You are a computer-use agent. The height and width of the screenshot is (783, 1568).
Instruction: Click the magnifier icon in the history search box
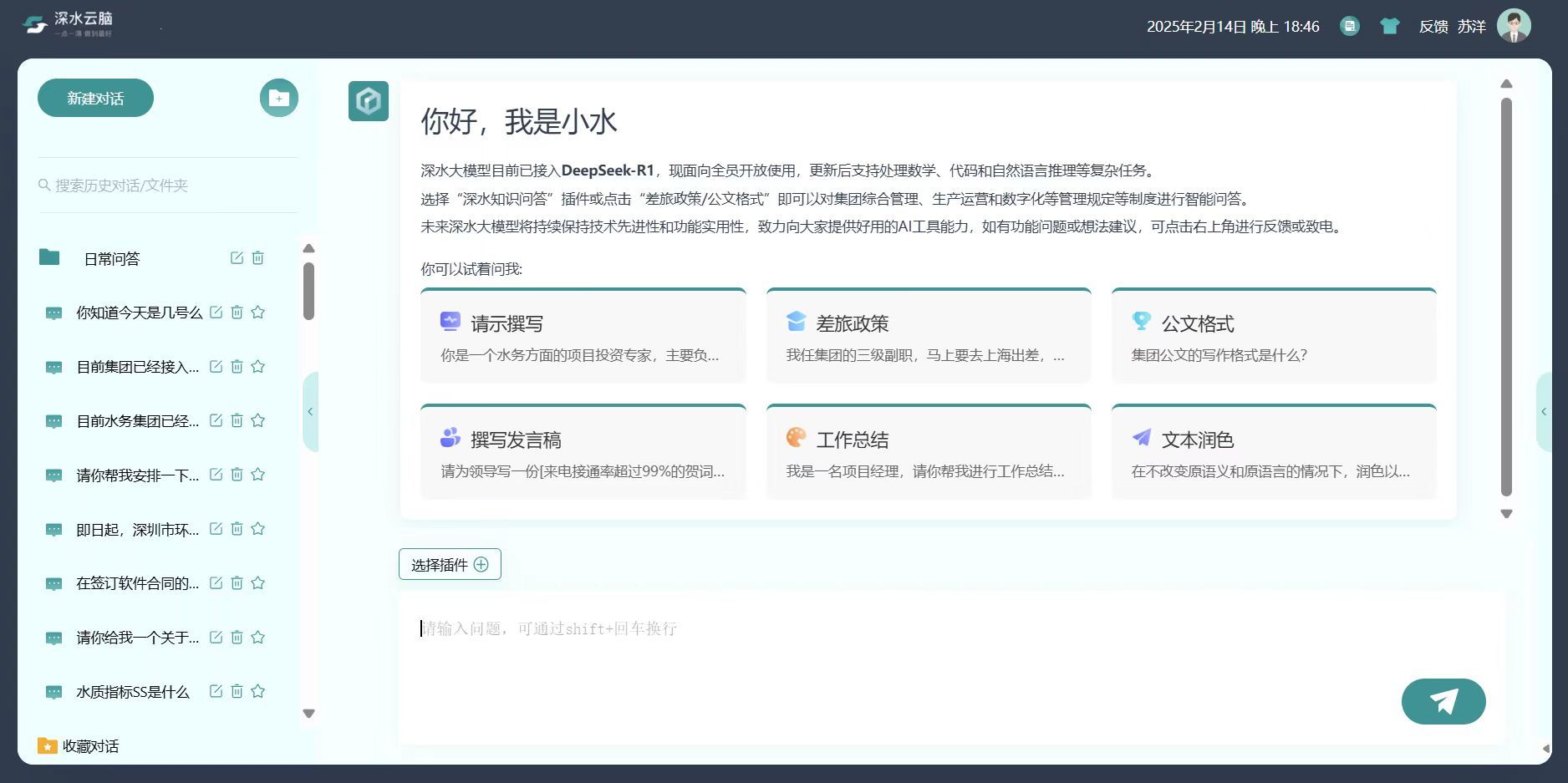click(43, 184)
